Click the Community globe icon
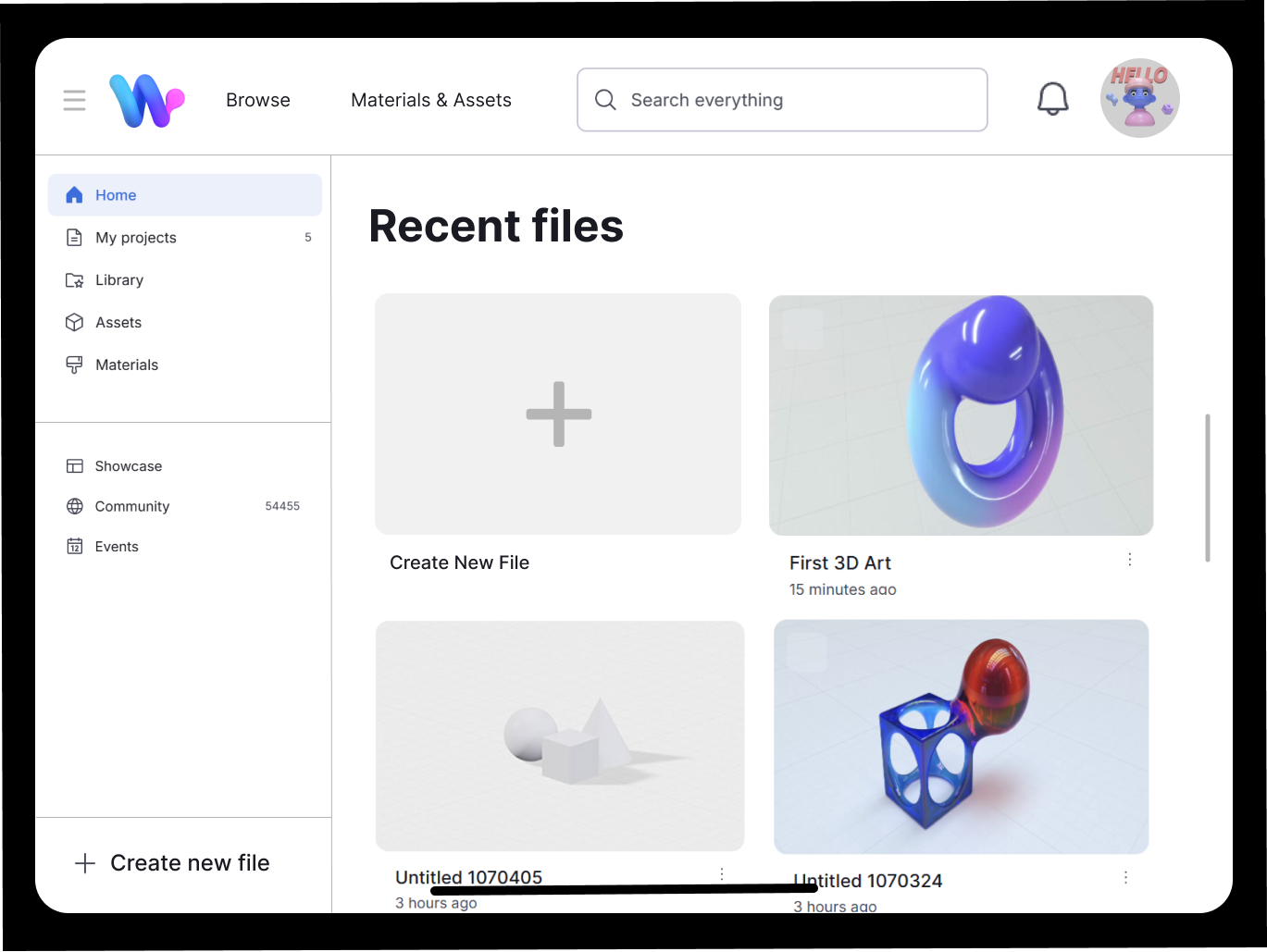Screen dimensions: 1267x952 click(x=74, y=506)
